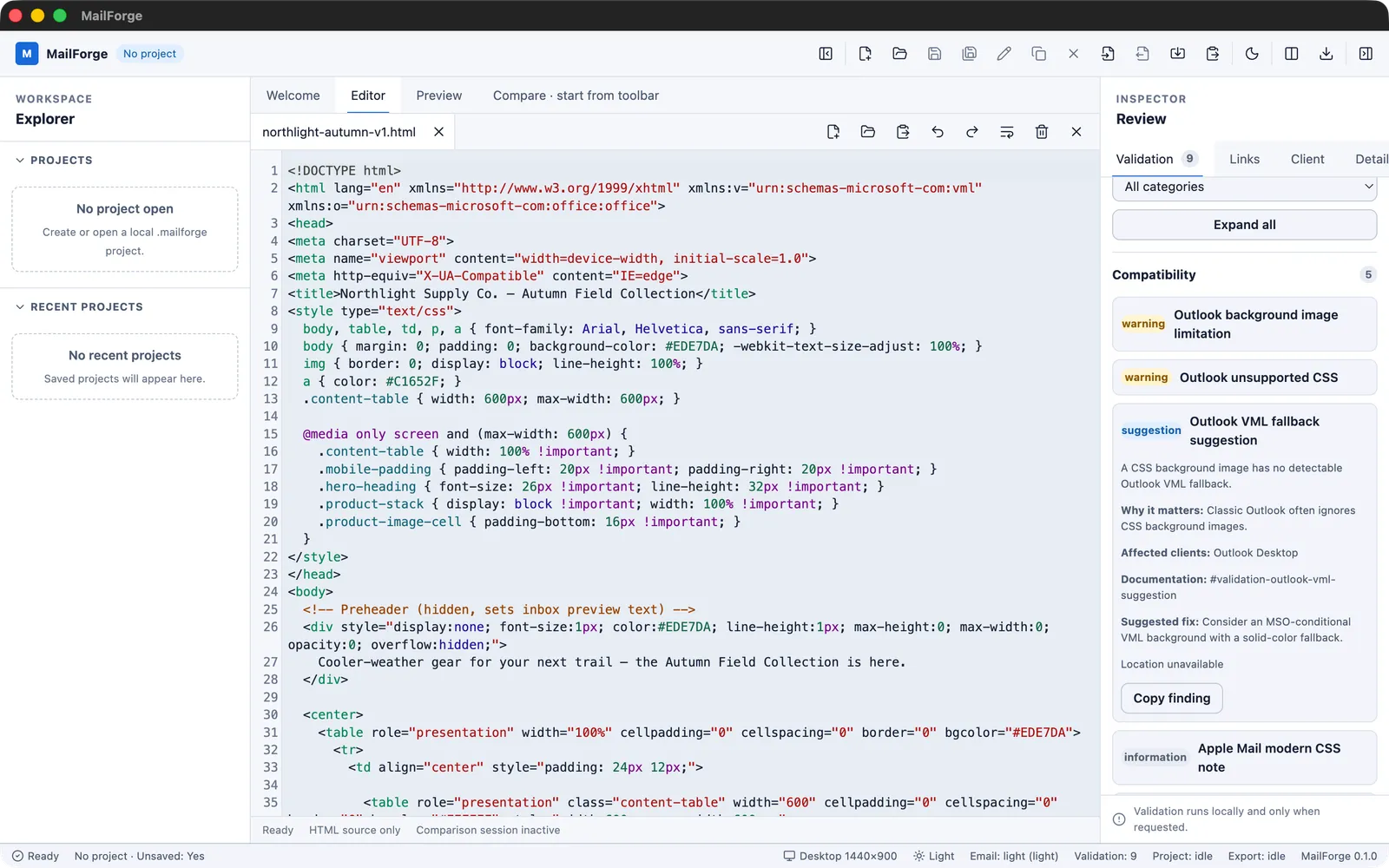Undo the last edit in editor
Image resolution: width=1389 pixels, height=868 pixels.
tap(938, 132)
